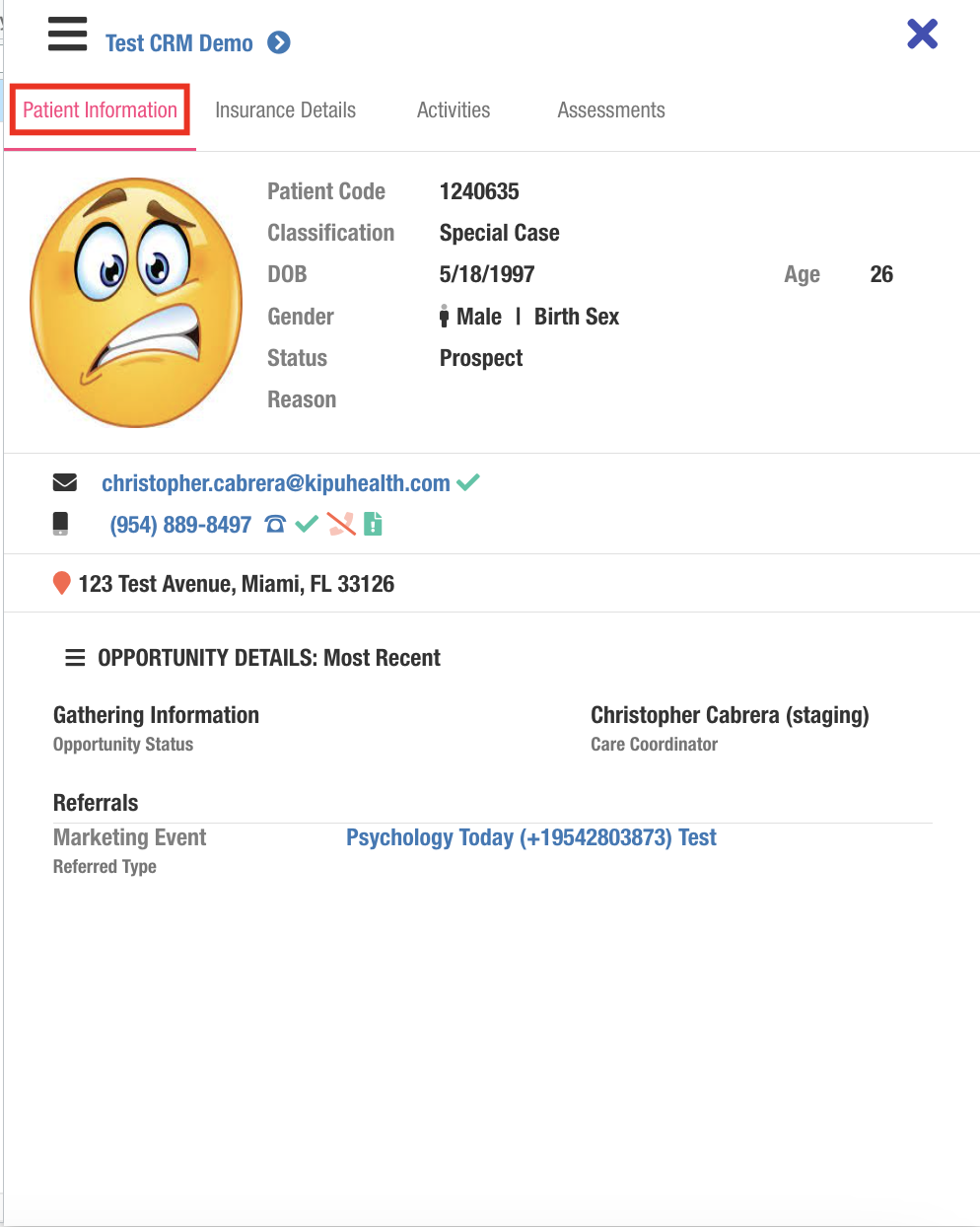
Task: Toggle the phone number verified checkmark
Action: point(307,523)
